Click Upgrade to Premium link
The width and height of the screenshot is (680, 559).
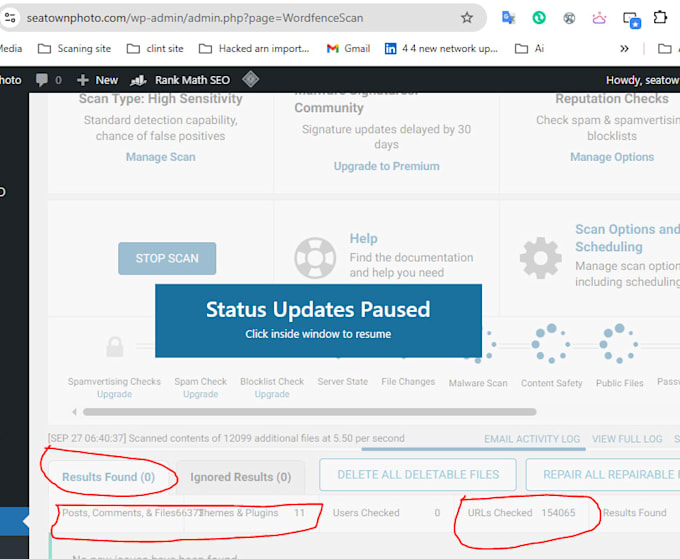(386, 166)
